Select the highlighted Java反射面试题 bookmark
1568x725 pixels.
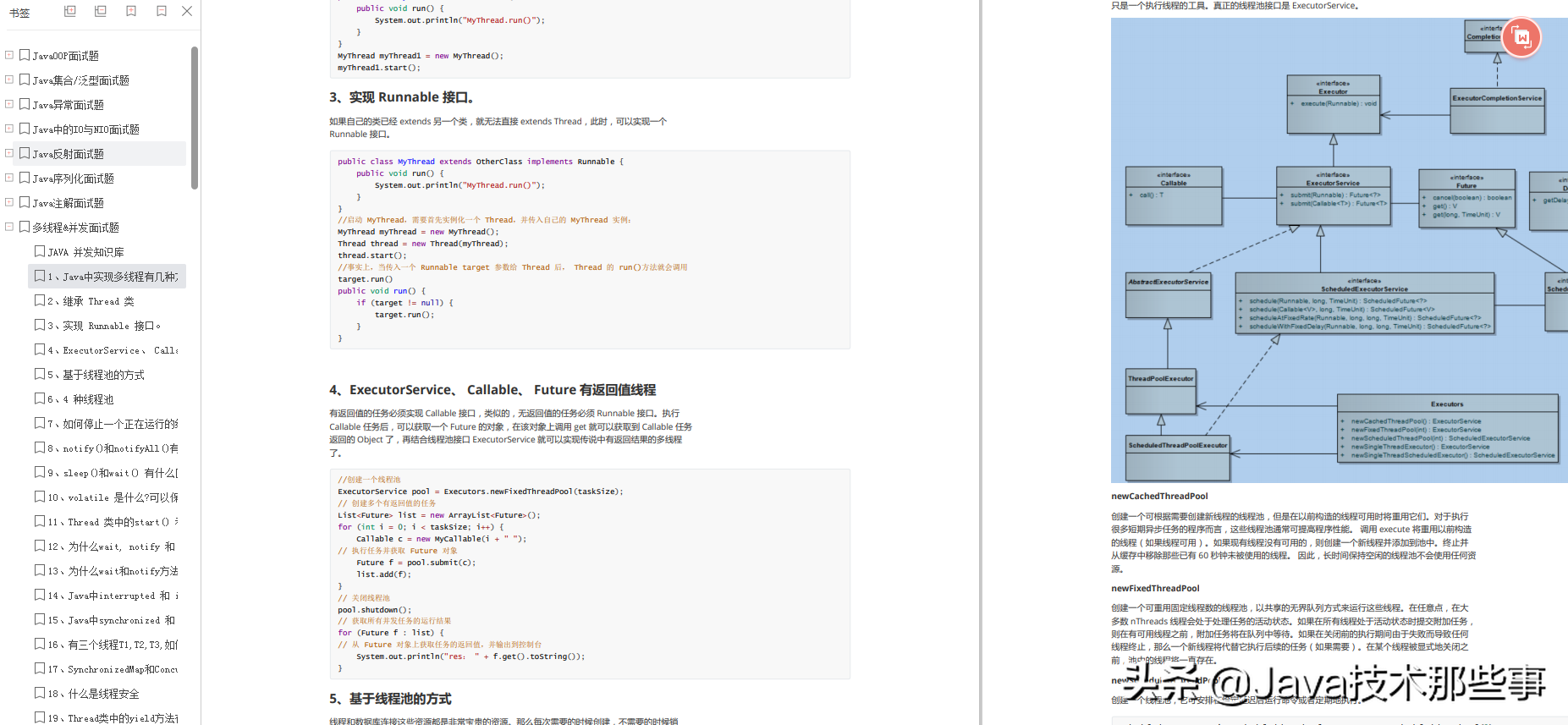(68, 154)
